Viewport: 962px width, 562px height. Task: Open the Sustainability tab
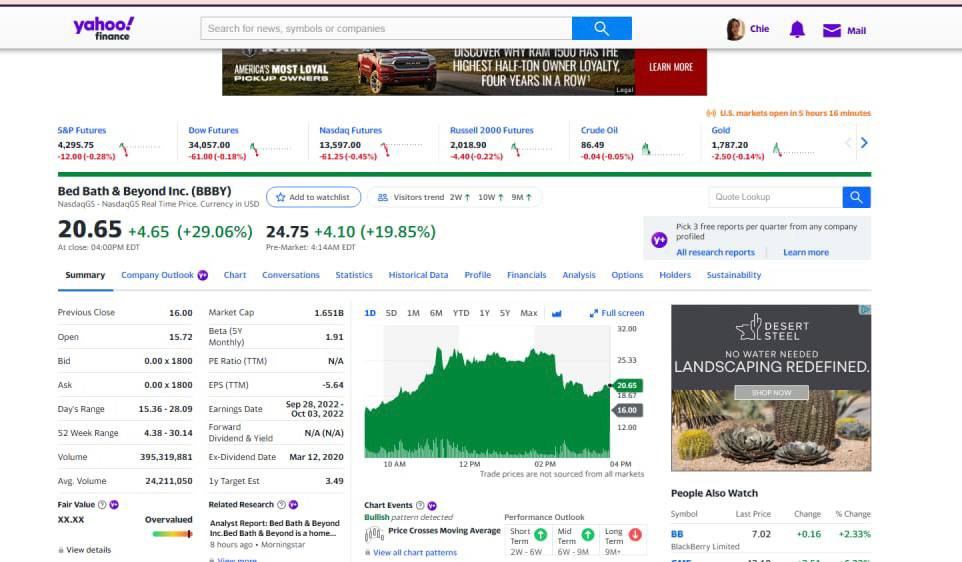coord(734,275)
